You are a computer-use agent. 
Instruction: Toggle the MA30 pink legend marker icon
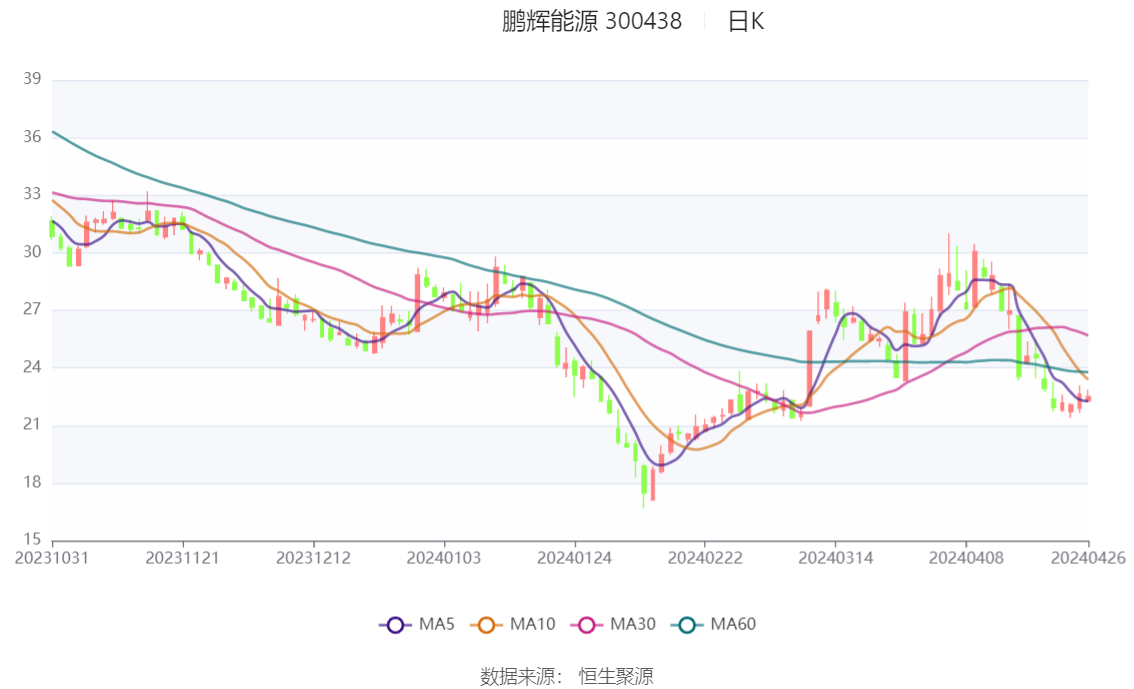click(586, 625)
